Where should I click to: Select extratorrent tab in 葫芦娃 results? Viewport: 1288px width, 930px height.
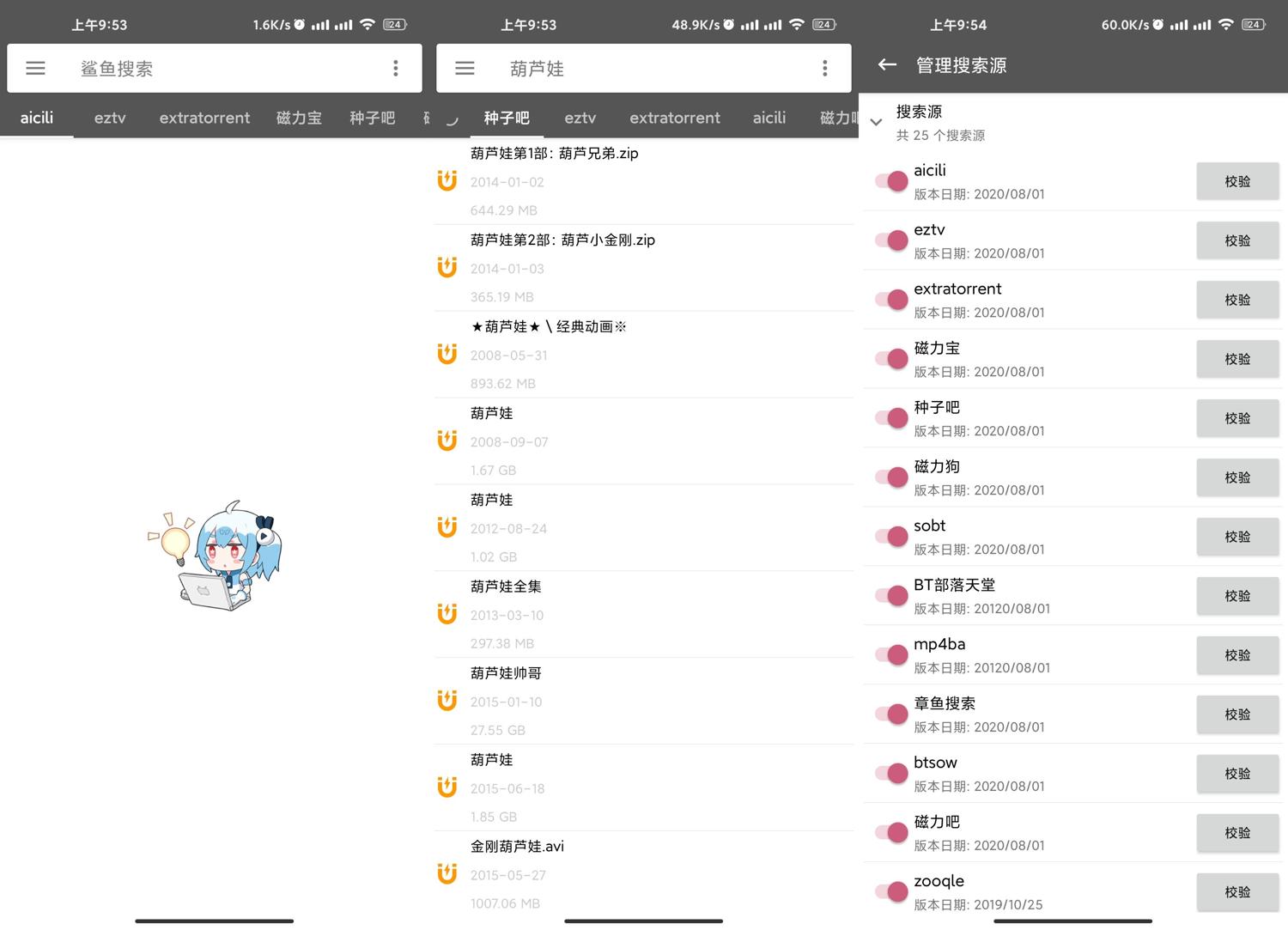point(675,118)
